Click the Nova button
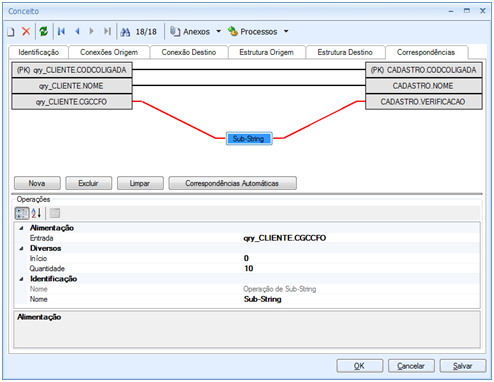494x382 pixels. (37, 183)
